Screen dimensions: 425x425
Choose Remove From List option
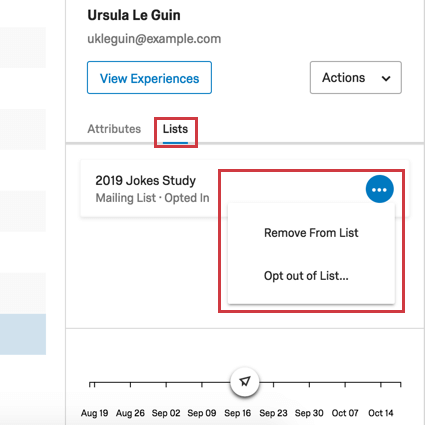pyautogui.click(x=311, y=233)
